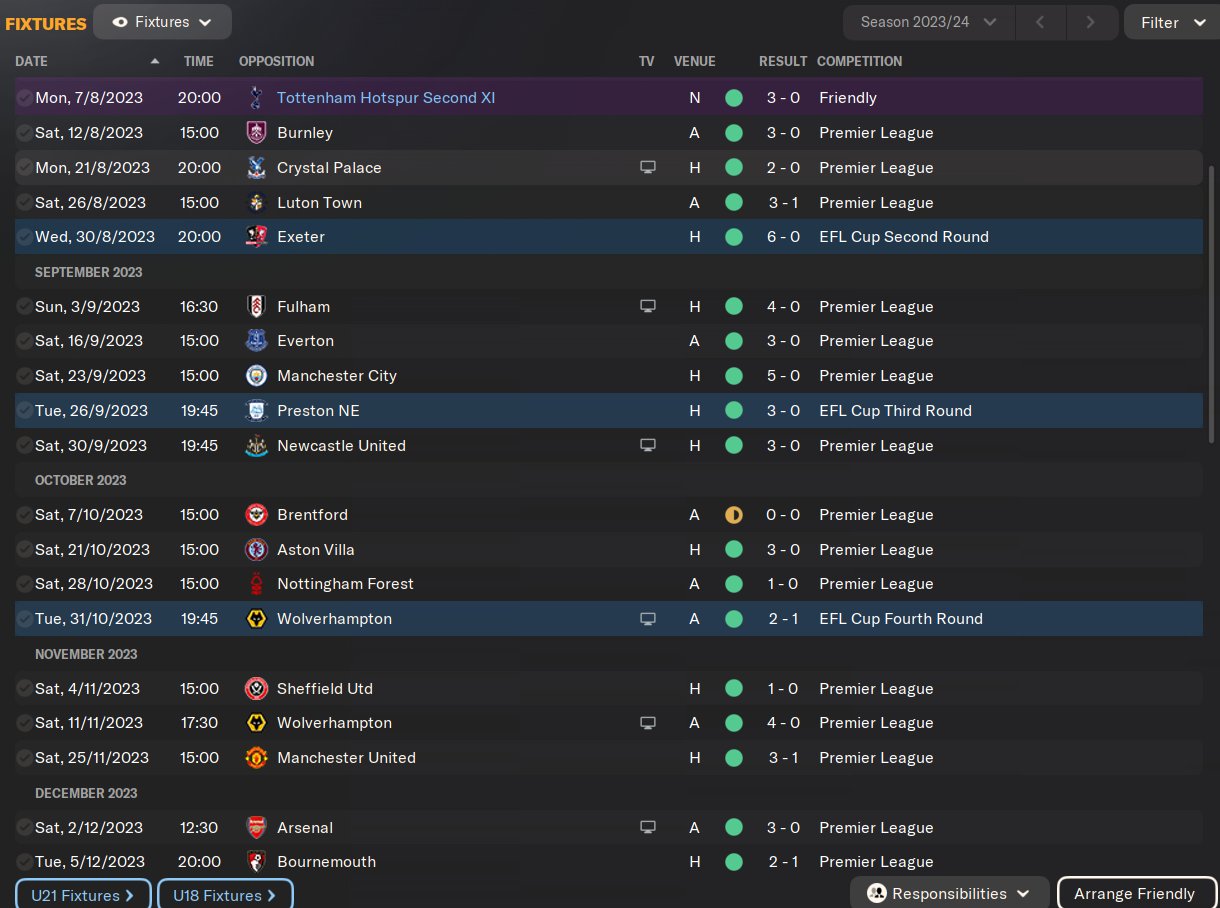Click the Arsenal club crest icon
This screenshot has height=908, width=1220.
pyautogui.click(x=256, y=828)
